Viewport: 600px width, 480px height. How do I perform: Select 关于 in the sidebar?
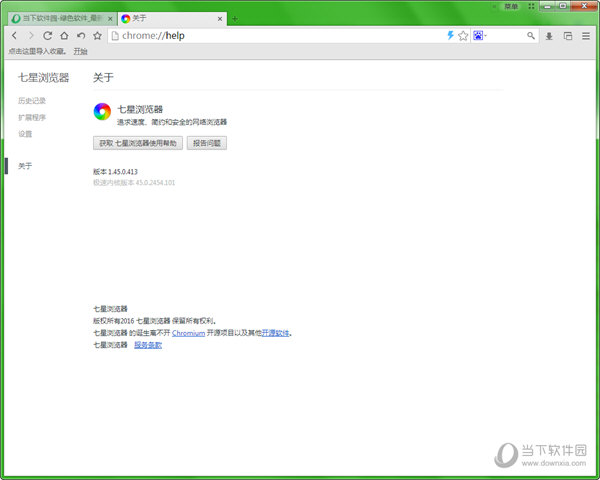click(x=25, y=166)
